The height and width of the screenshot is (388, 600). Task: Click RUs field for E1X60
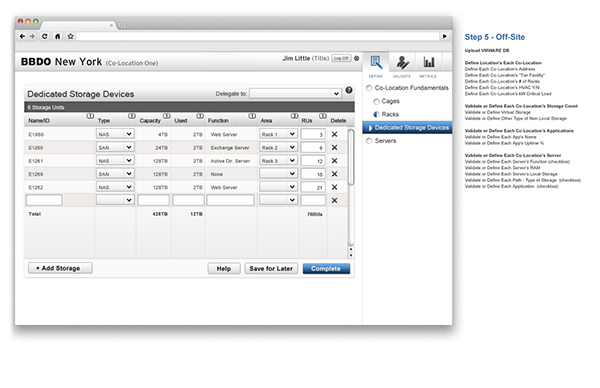(x=313, y=134)
